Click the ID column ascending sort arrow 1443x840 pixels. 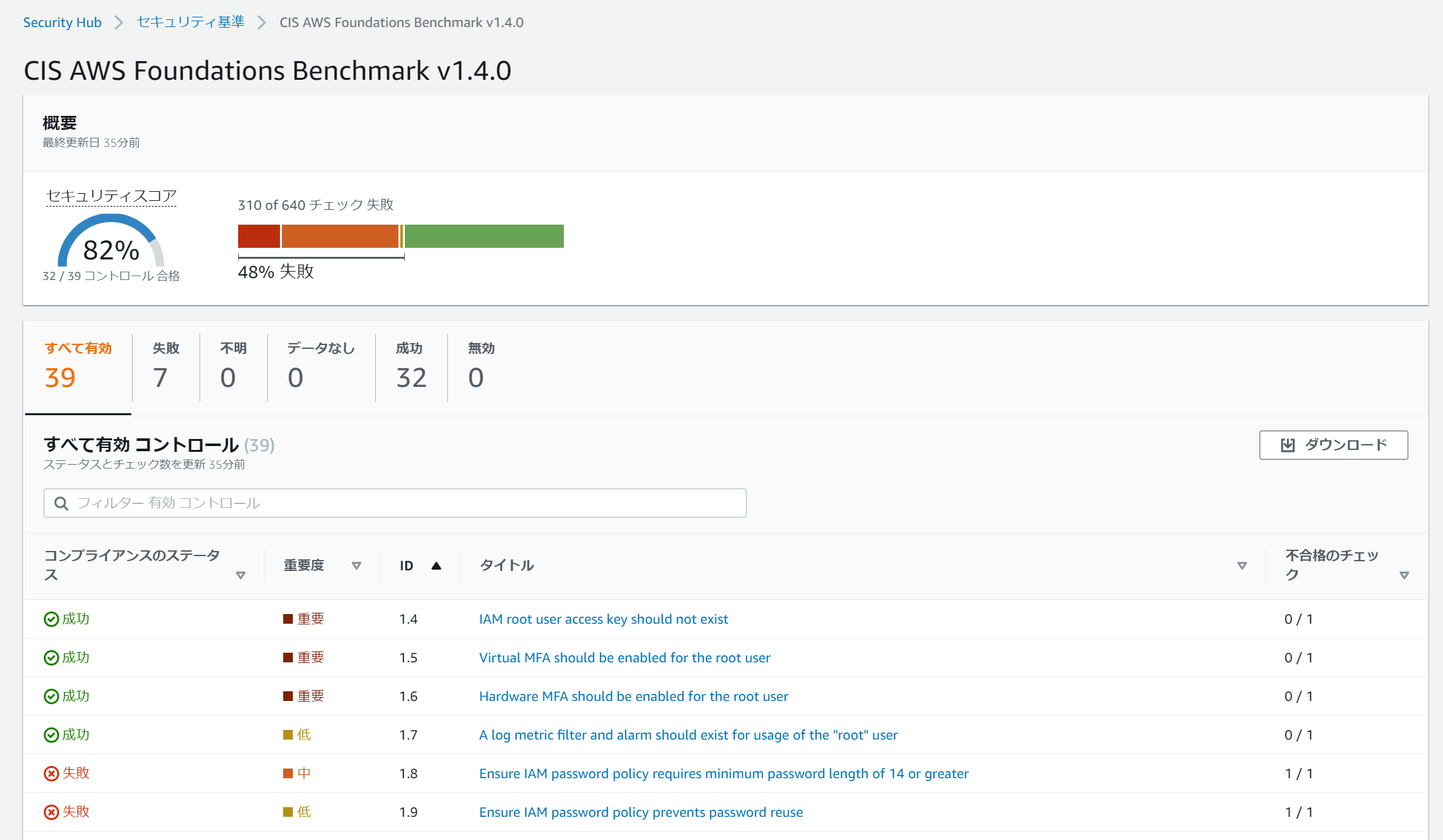tap(436, 566)
